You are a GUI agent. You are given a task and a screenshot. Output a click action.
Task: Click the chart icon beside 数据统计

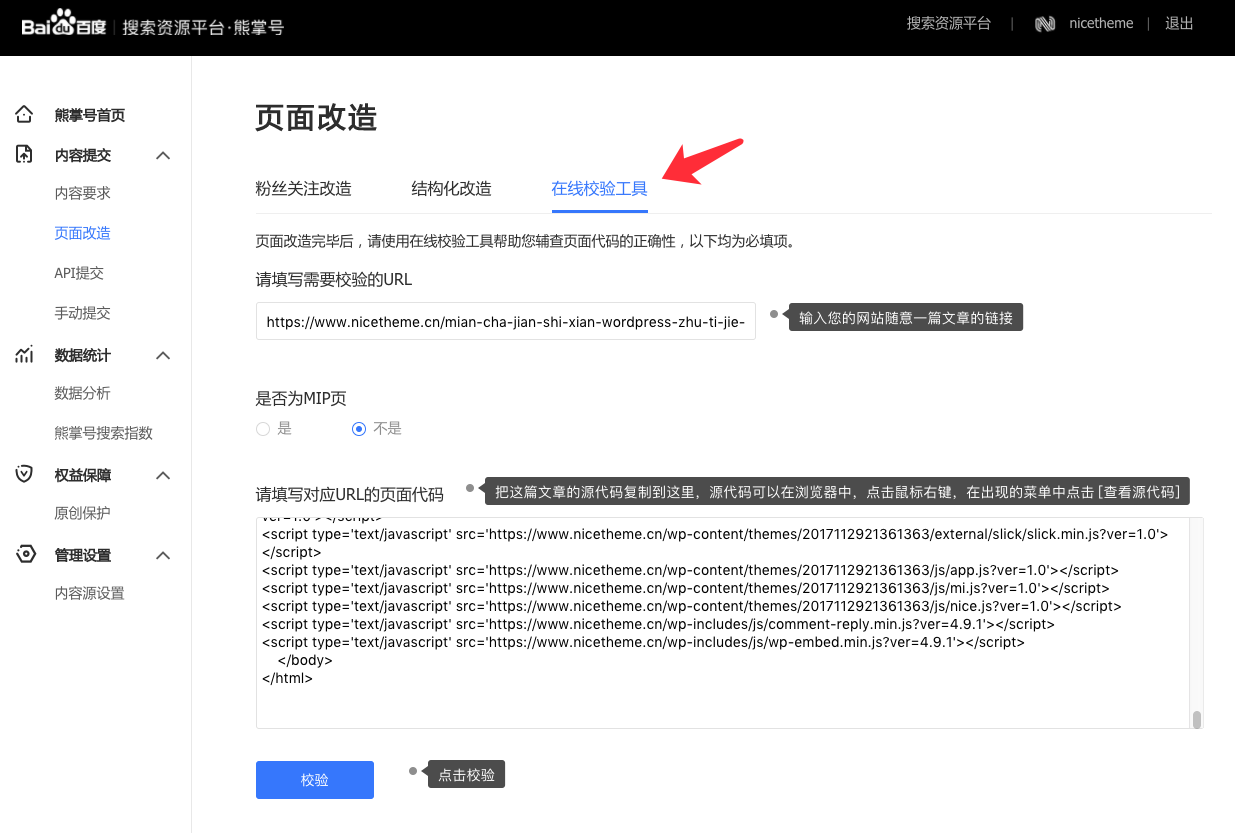pos(25,354)
